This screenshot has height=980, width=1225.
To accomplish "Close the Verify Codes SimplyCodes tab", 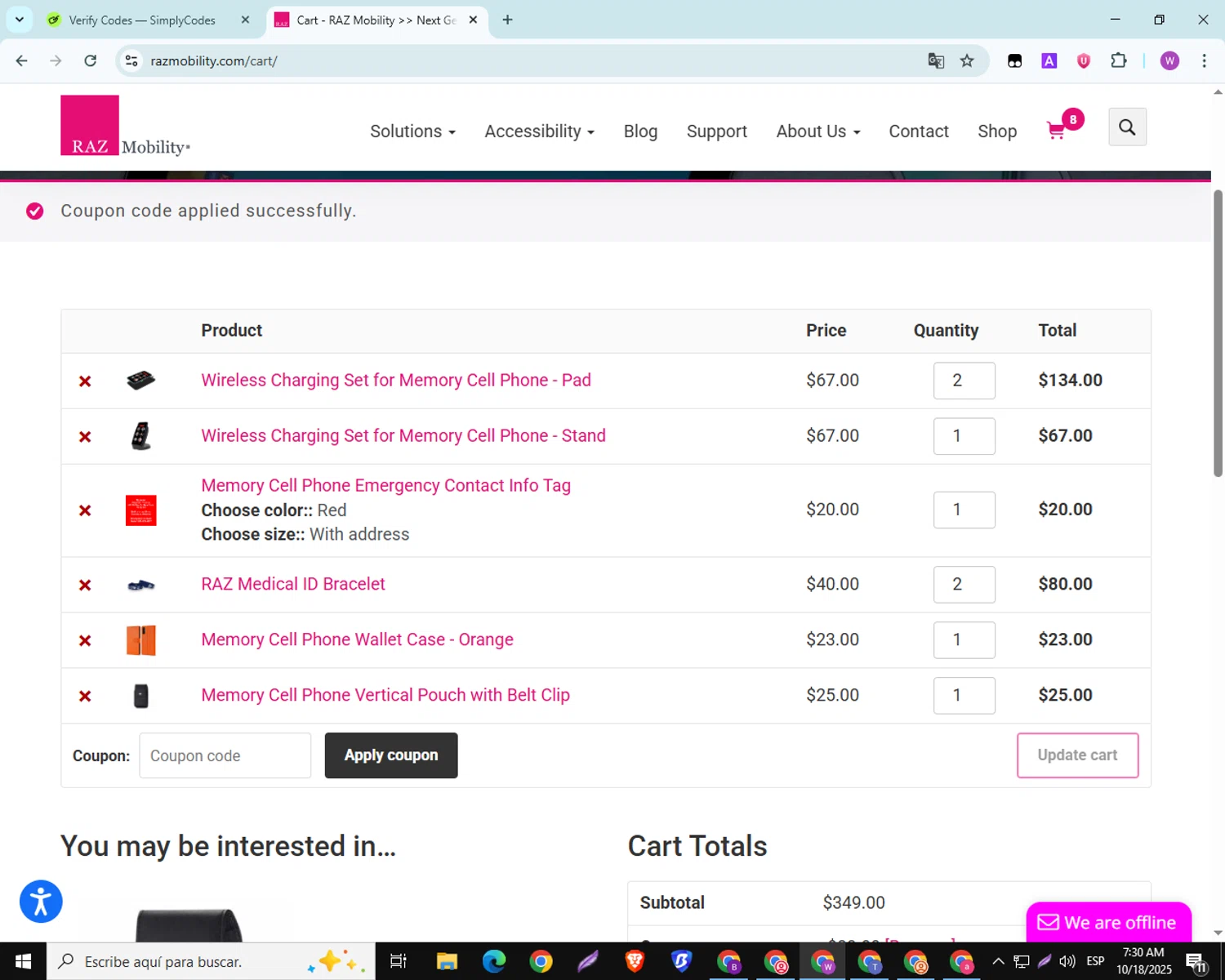I will tap(245, 20).
